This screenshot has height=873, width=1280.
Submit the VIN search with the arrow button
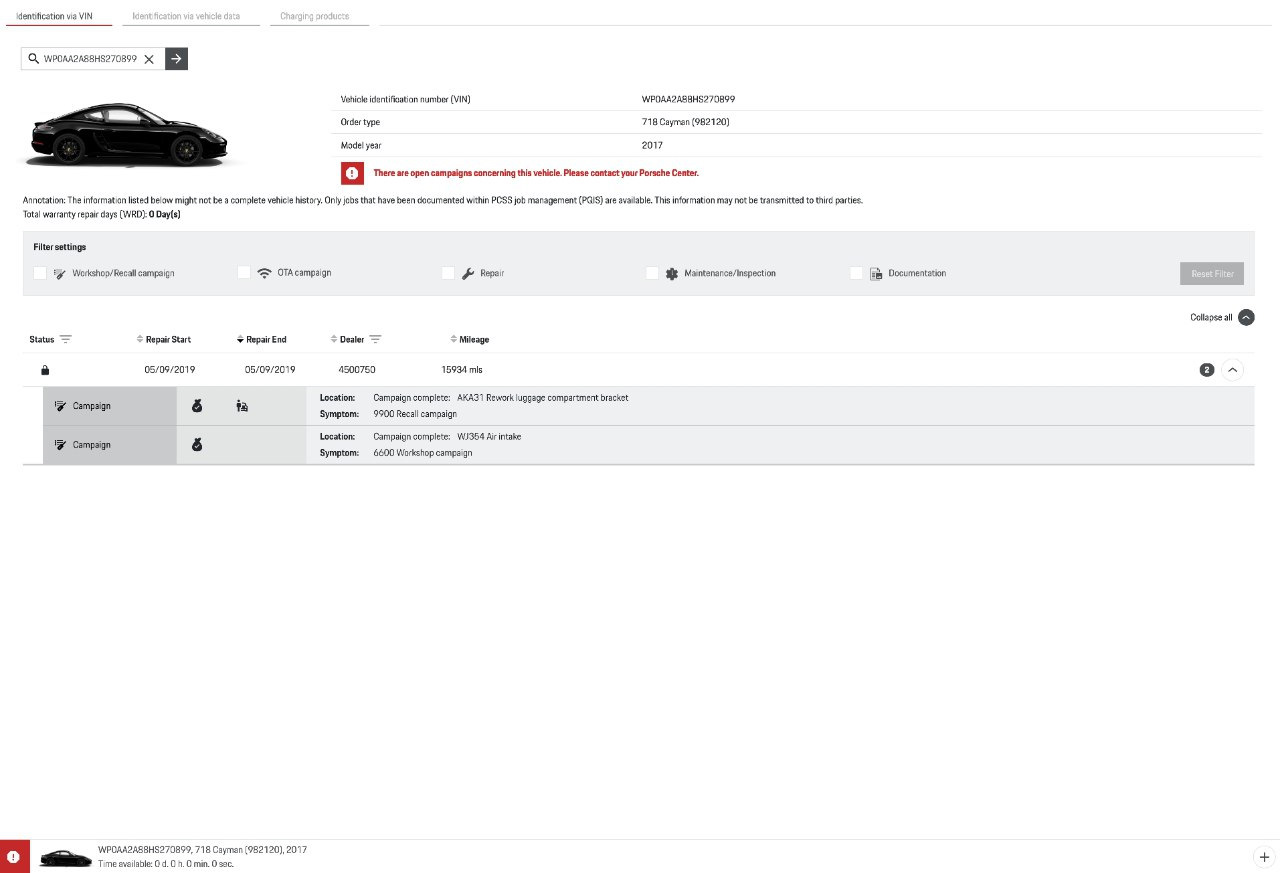tap(176, 59)
